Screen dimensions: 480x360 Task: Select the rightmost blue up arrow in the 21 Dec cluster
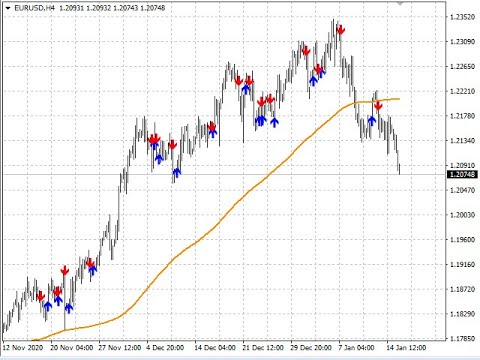click(274, 122)
